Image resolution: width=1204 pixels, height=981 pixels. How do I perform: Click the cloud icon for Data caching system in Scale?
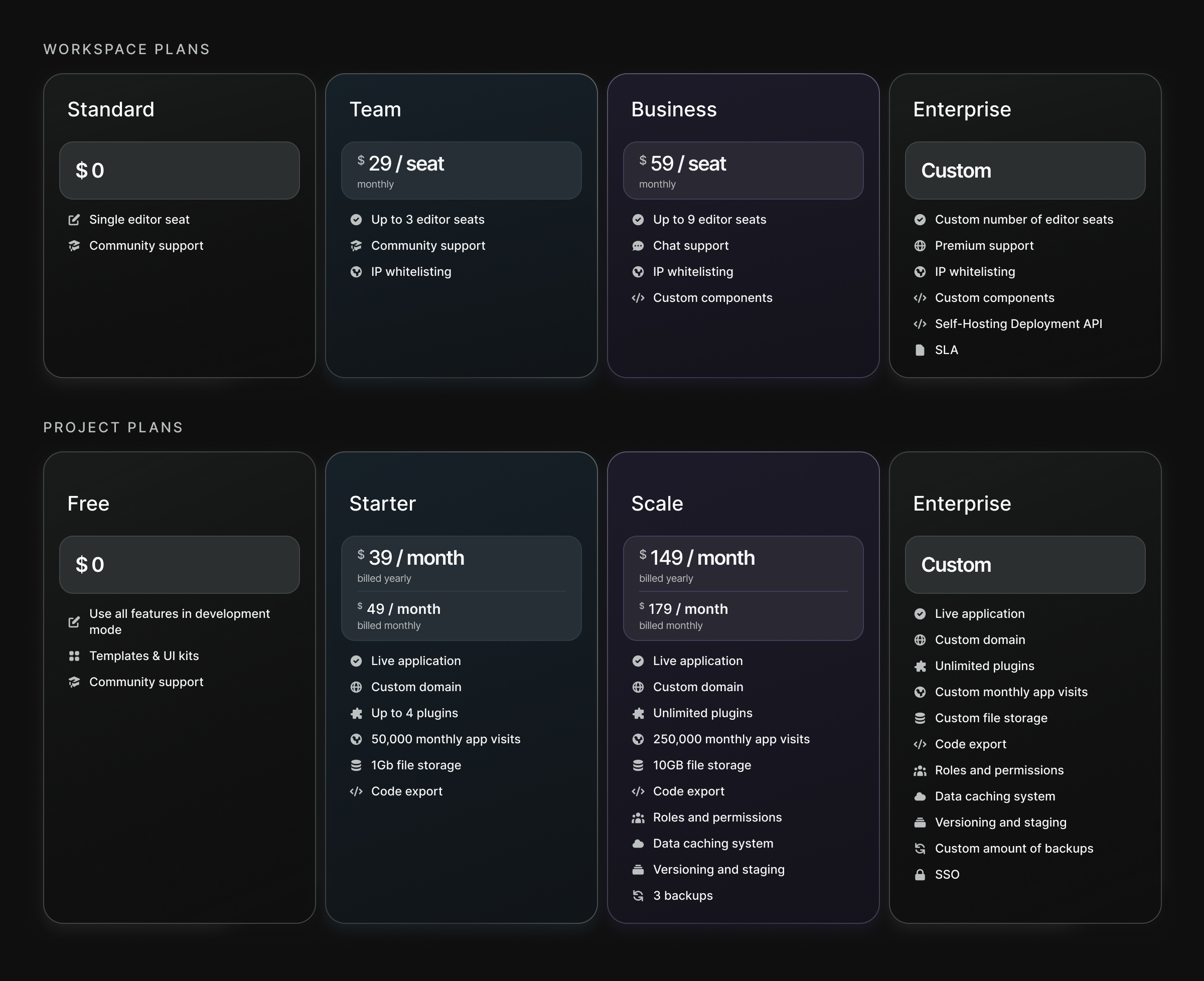[x=638, y=844]
